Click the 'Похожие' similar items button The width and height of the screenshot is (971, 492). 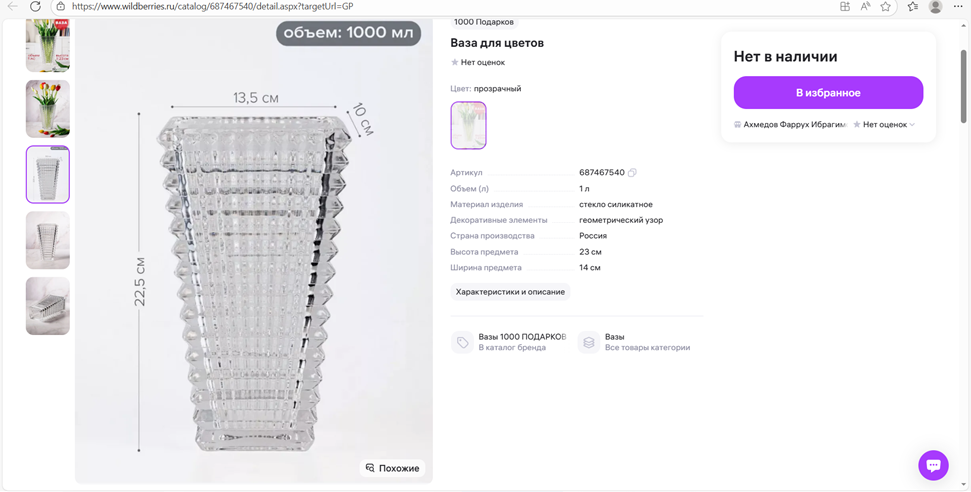(x=392, y=468)
